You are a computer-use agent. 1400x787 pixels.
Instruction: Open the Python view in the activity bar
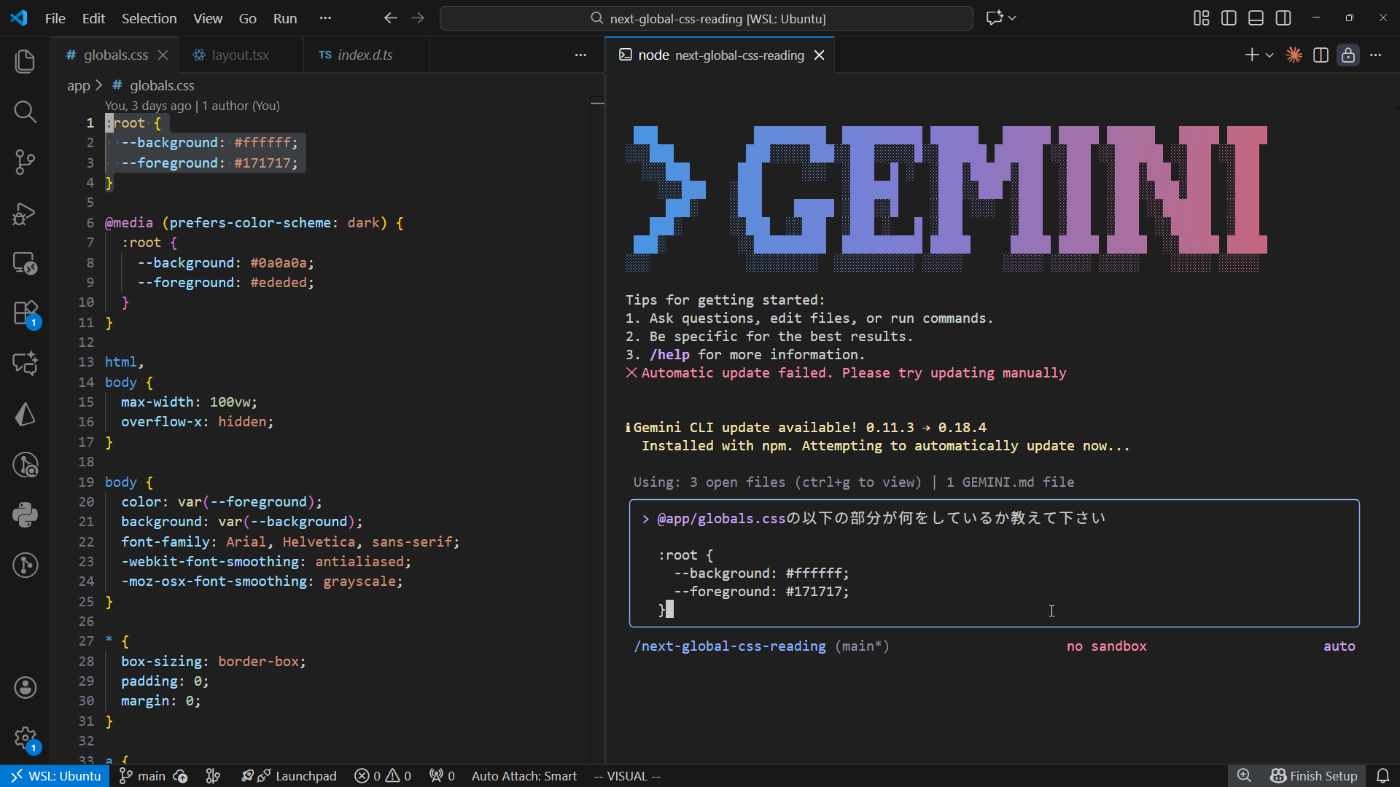(25, 515)
